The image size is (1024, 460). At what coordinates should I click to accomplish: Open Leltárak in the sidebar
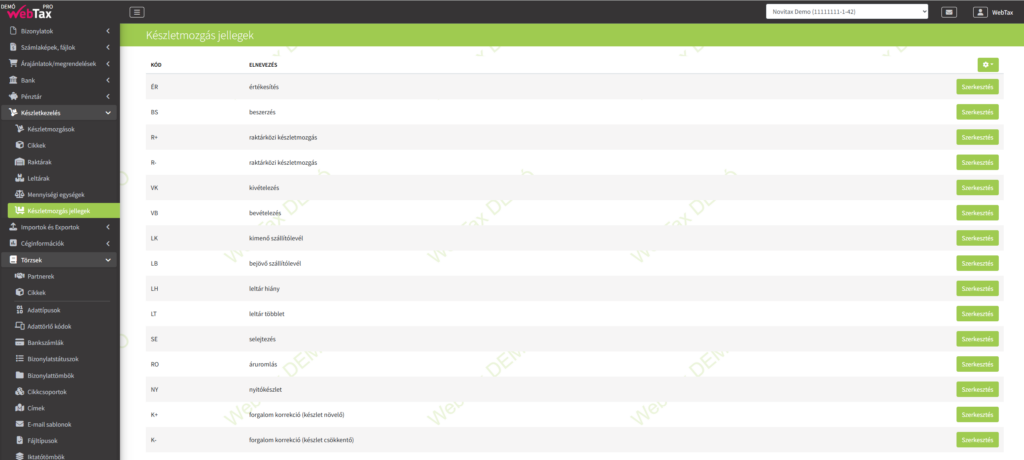[39, 178]
